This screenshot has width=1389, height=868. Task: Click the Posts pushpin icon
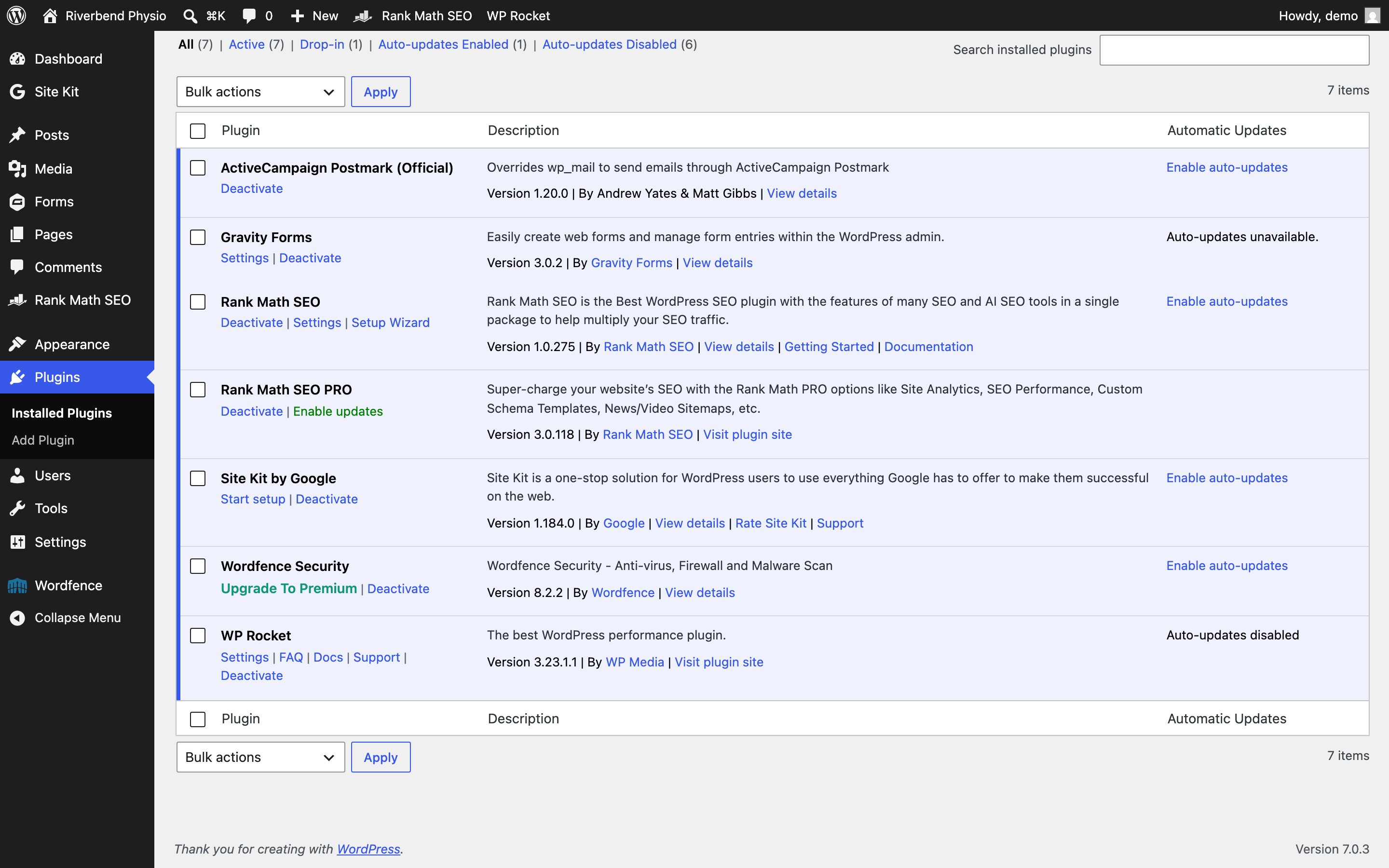point(18,135)
